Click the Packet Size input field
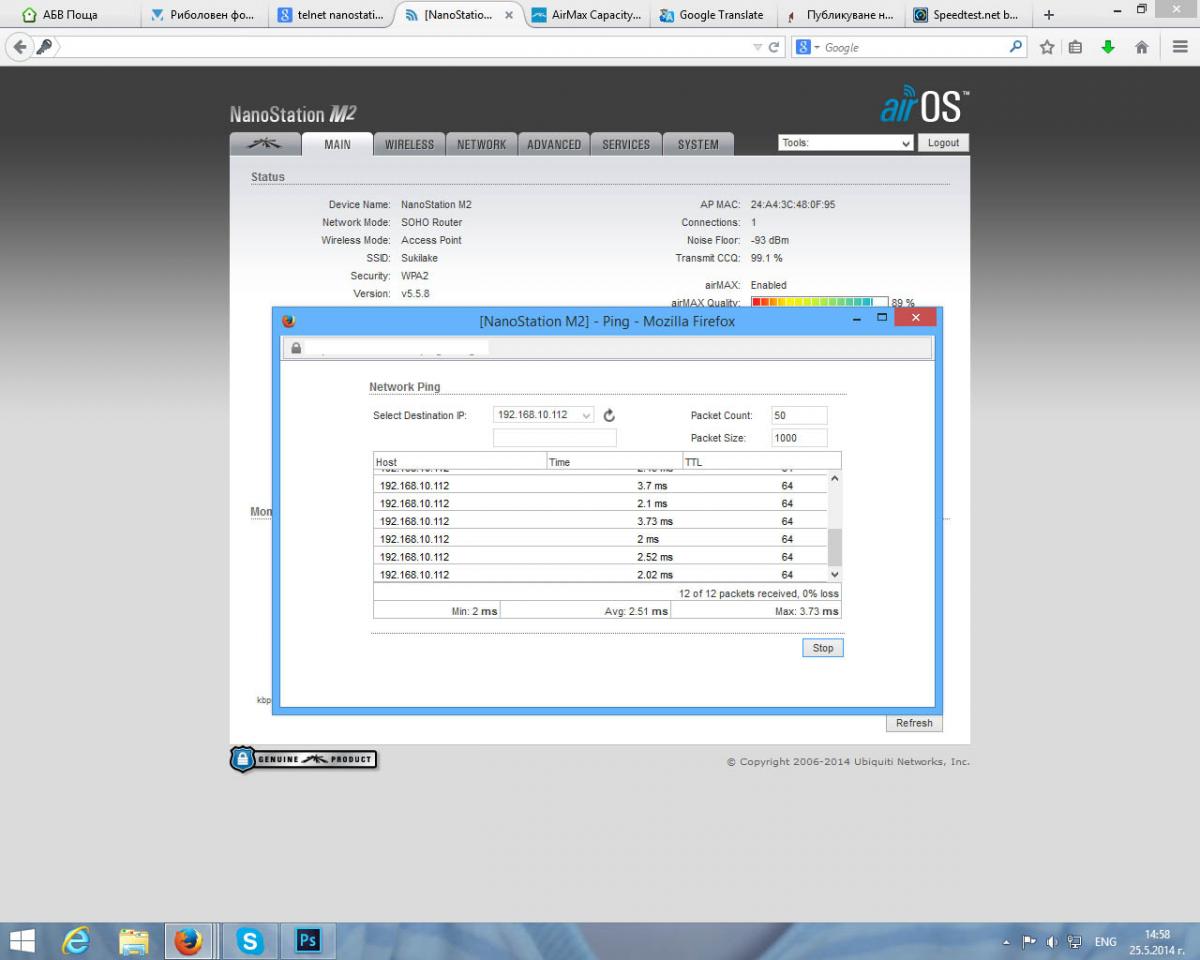Screen dimensions: 1200x960 [799, 438]
